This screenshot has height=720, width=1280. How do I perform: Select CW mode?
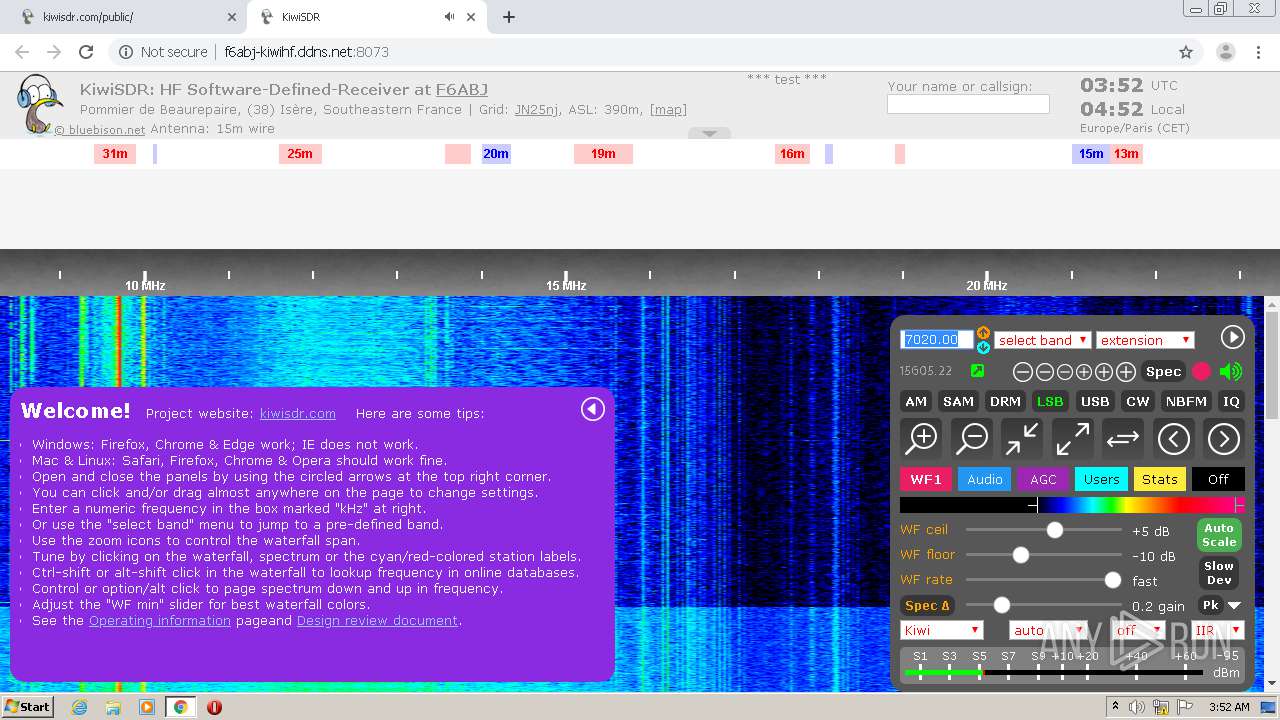tap(1138, 401)
